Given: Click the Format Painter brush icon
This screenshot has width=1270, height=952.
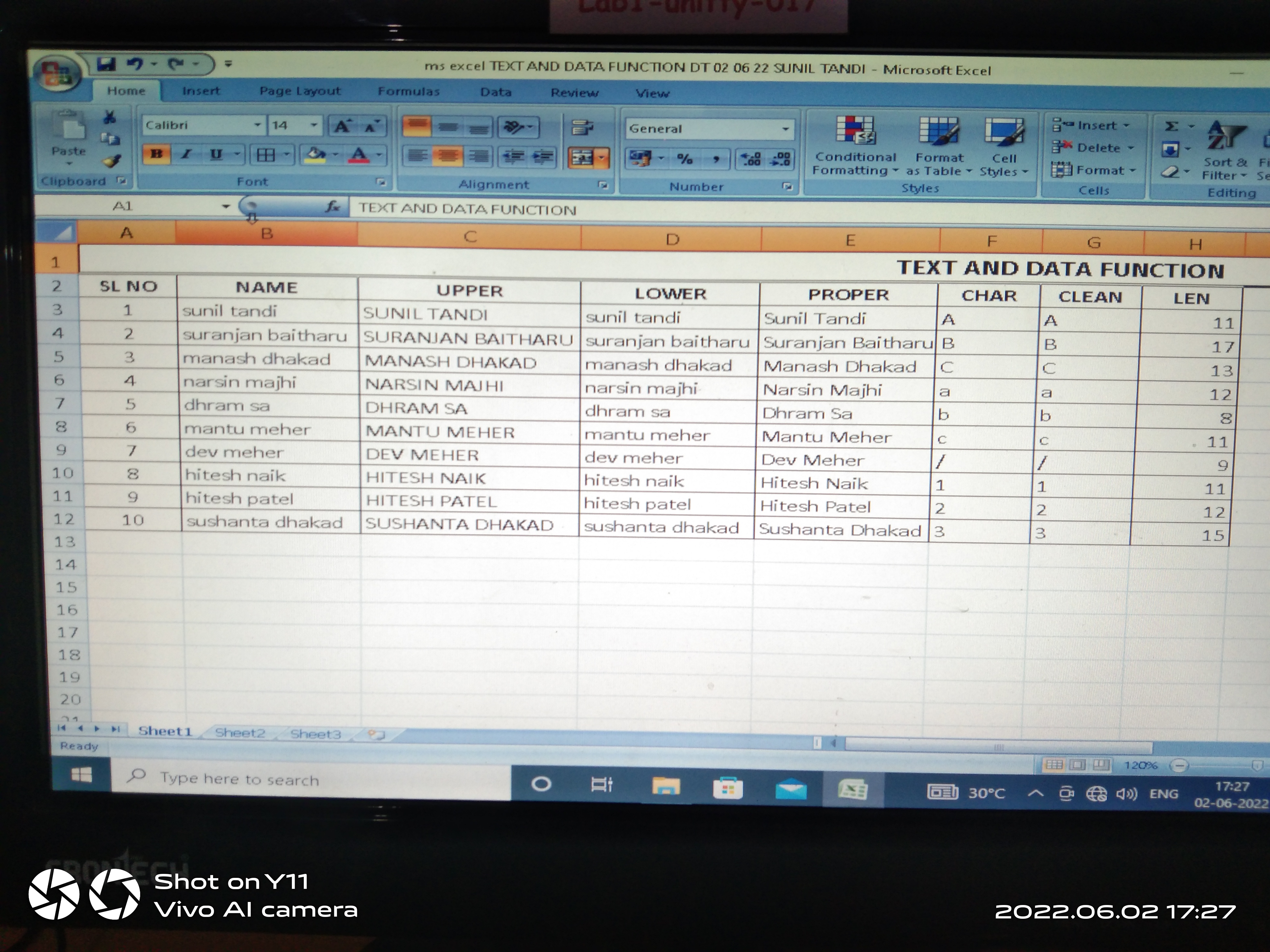Looking at the screenshot, I should click(111, 161).
